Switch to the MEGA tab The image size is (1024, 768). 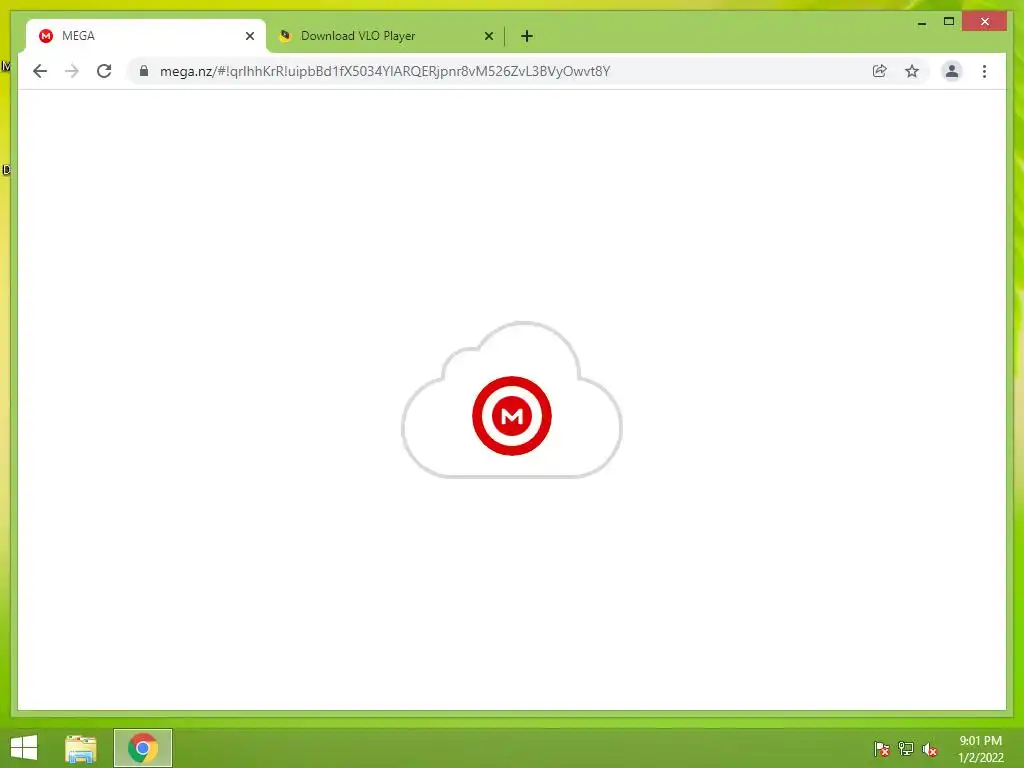pos(146,36)
